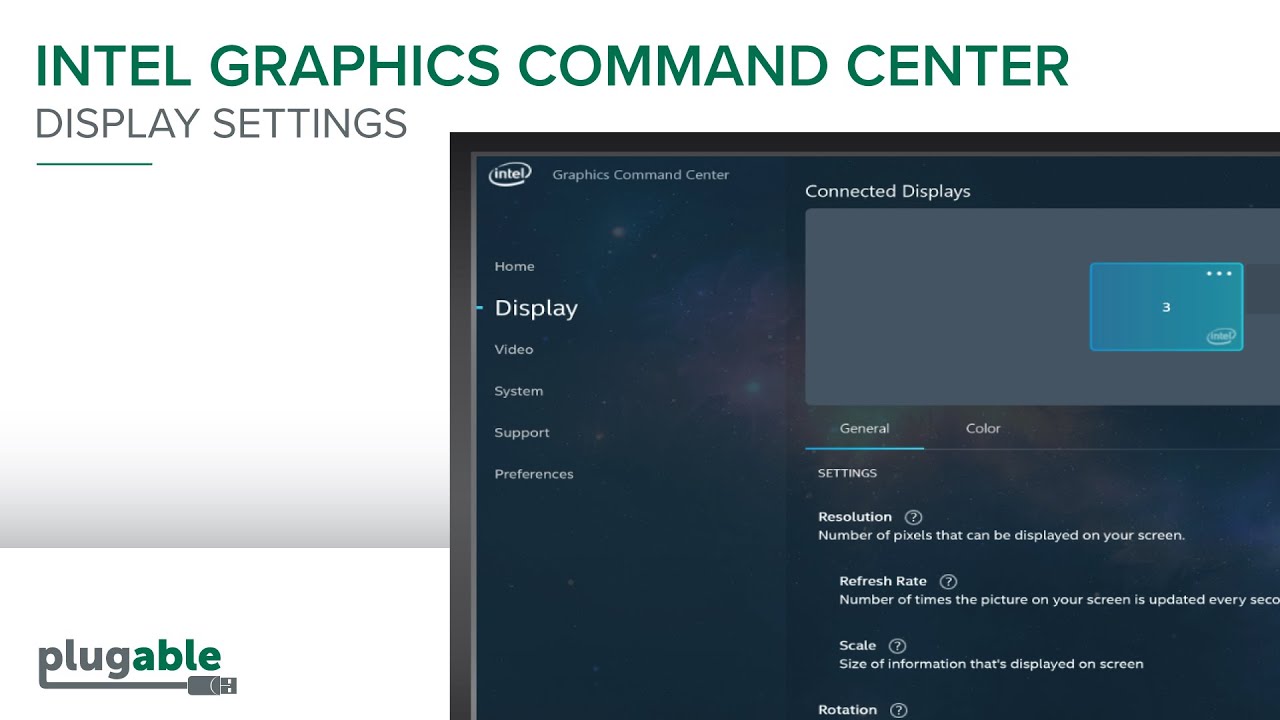Click 'Number of pixels that can be displayed' description
This screenshot has height=720, width=1280.
(x=1001, y=535)
